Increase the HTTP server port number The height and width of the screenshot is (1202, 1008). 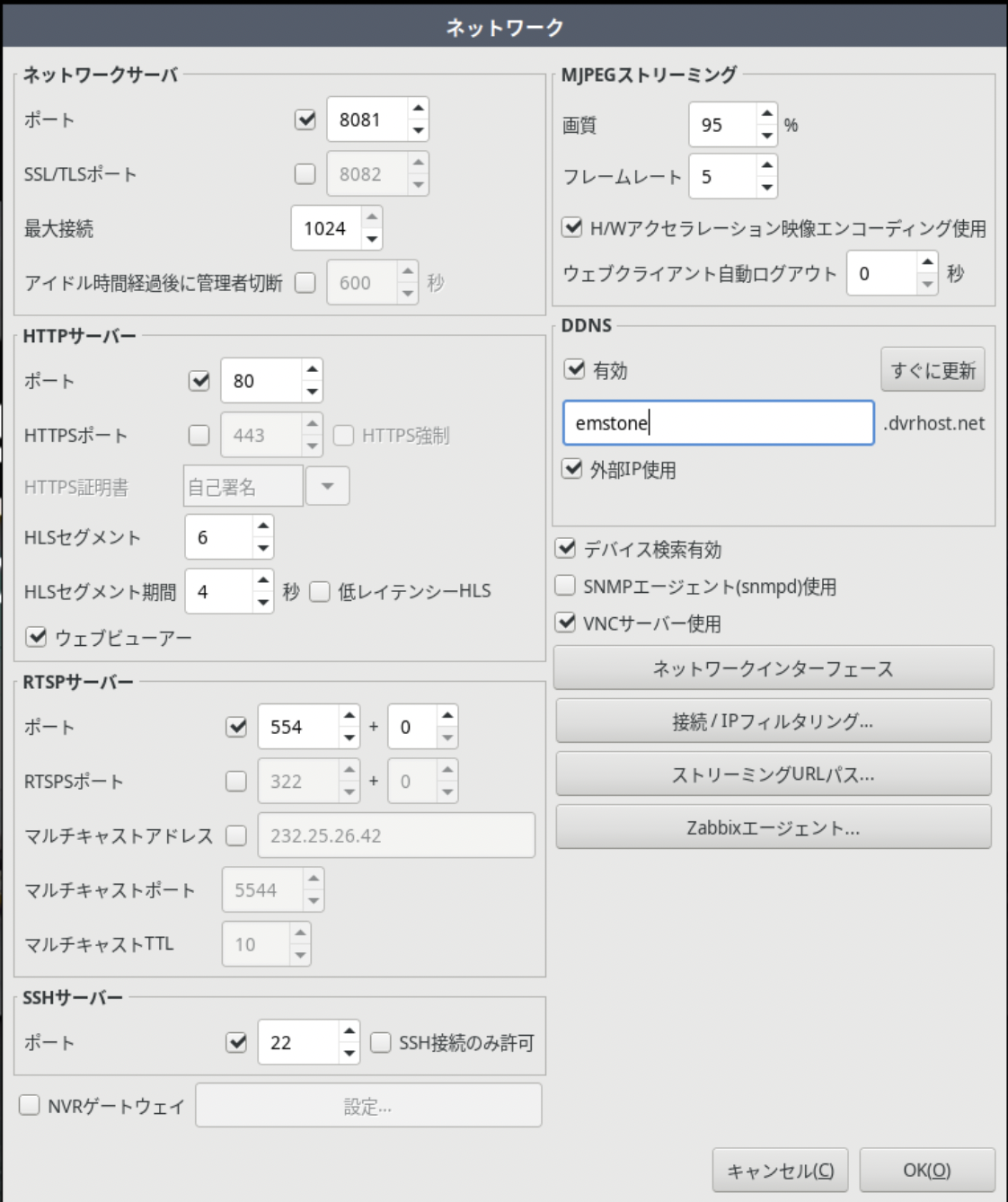312,370
